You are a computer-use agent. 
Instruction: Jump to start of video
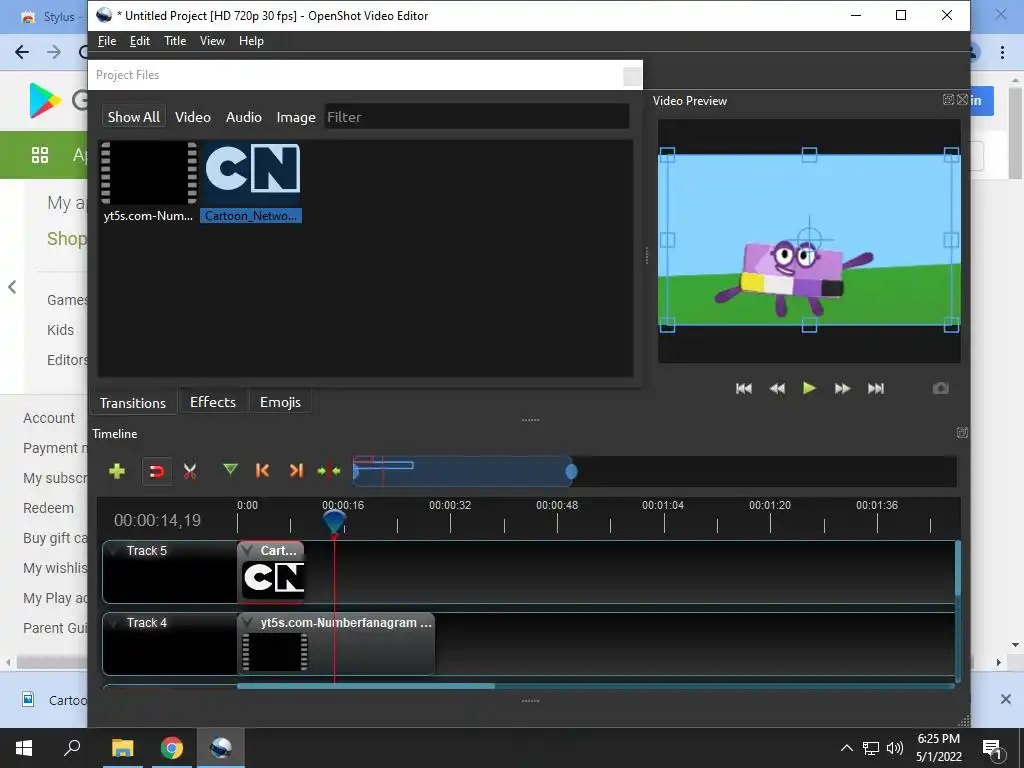click(x=743, y=389)
